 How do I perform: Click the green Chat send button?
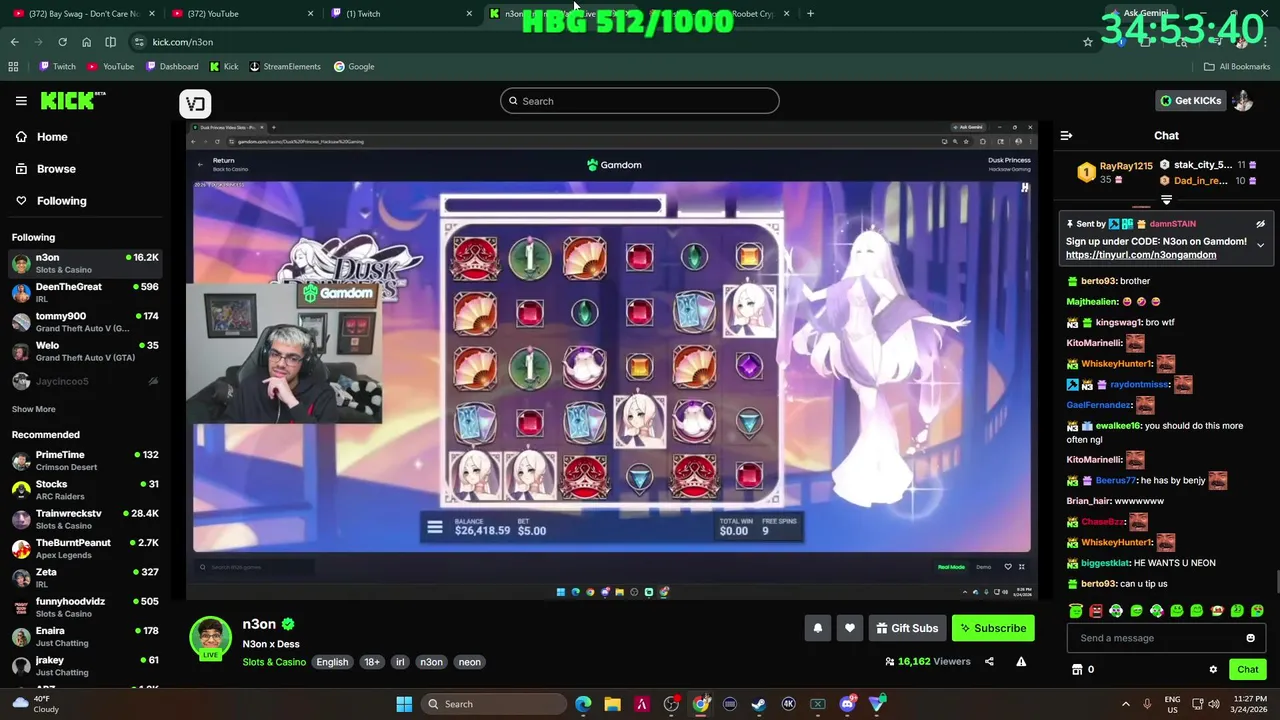point(1248,670)
